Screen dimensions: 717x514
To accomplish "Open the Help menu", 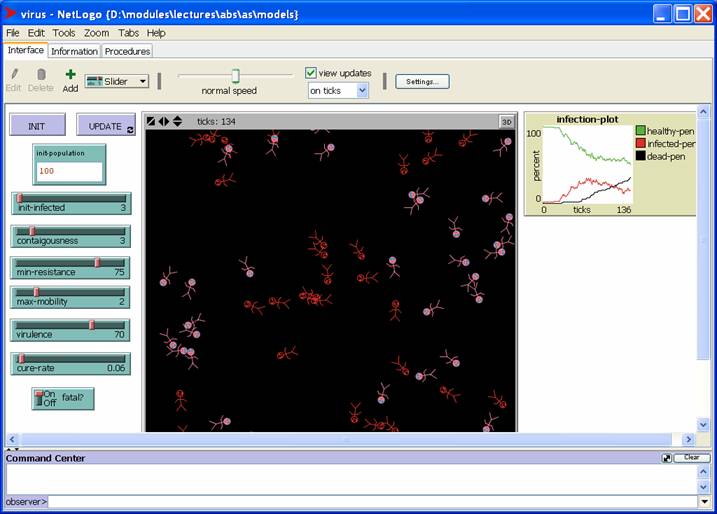I will [x=156, y=33].
